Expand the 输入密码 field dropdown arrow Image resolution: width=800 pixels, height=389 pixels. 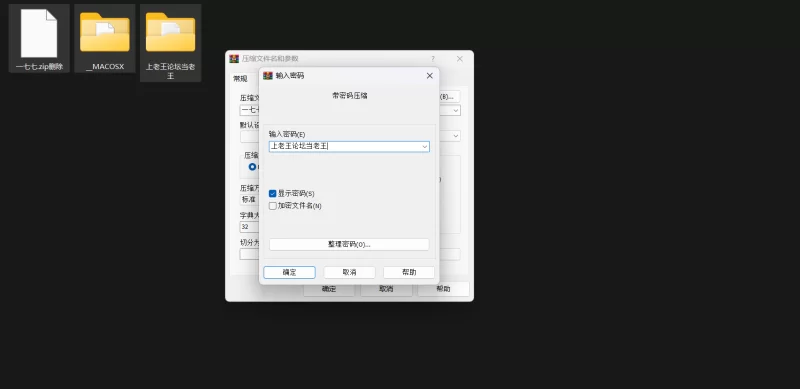(424, 147)
